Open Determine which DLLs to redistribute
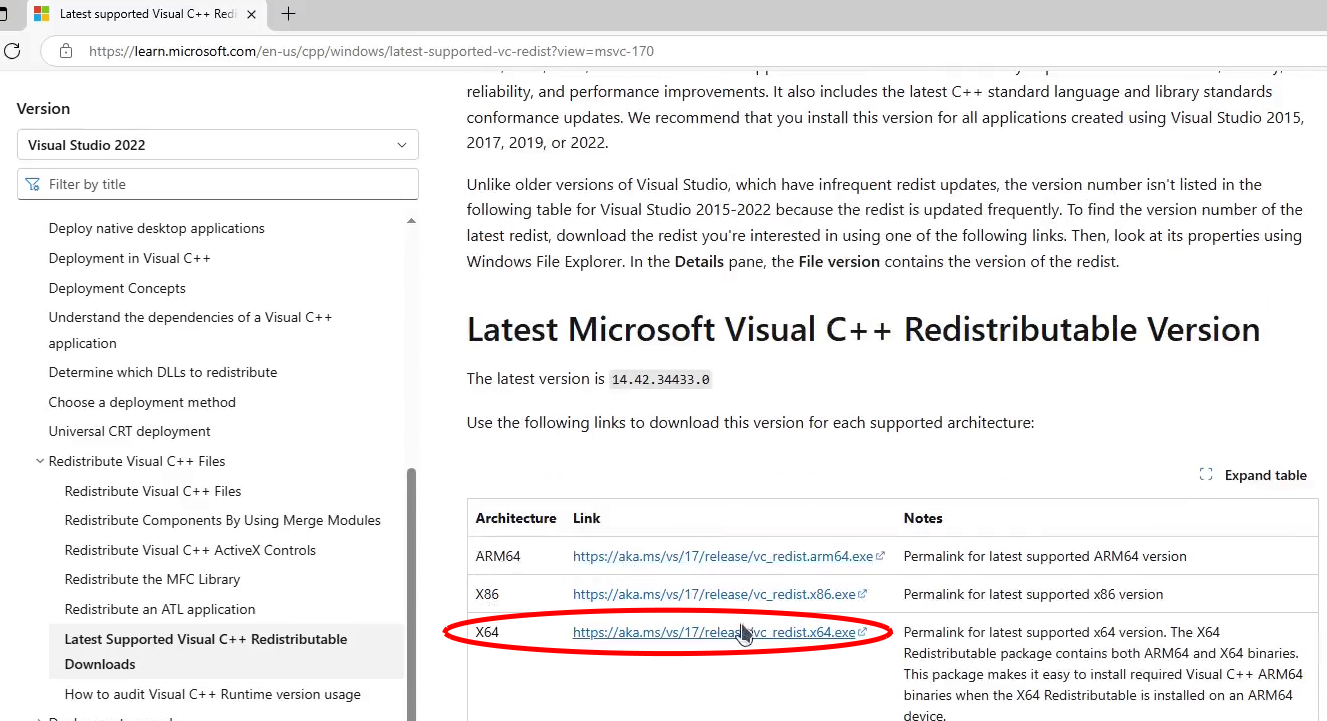1327x721 pixels. (x=163, y=372)
